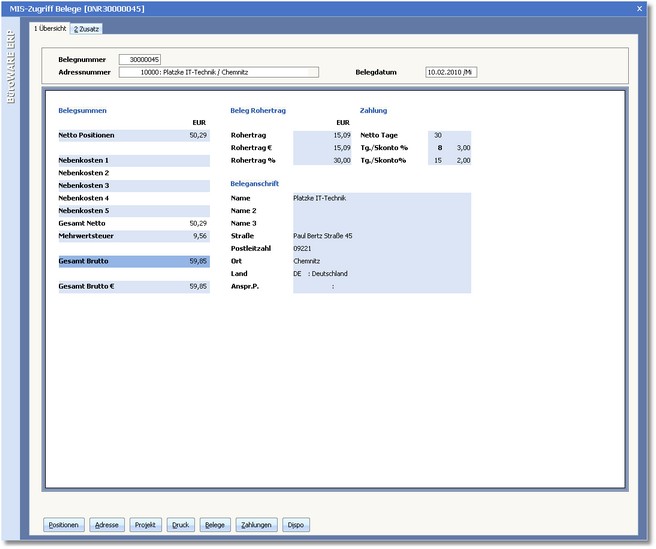This screenshot has width=656, height=549.
Task: Open the Adresse button
Action: 106,524
